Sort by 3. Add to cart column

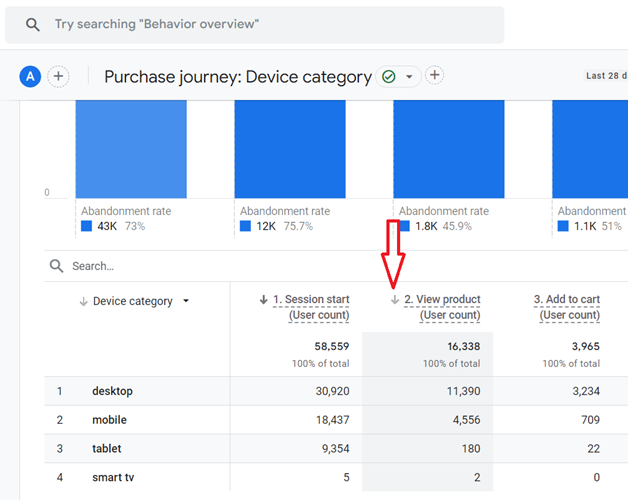tap(567, 300)
